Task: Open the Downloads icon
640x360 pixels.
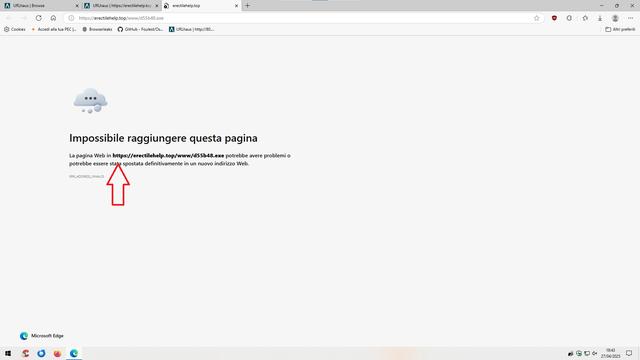Action: tap(600, 18)
